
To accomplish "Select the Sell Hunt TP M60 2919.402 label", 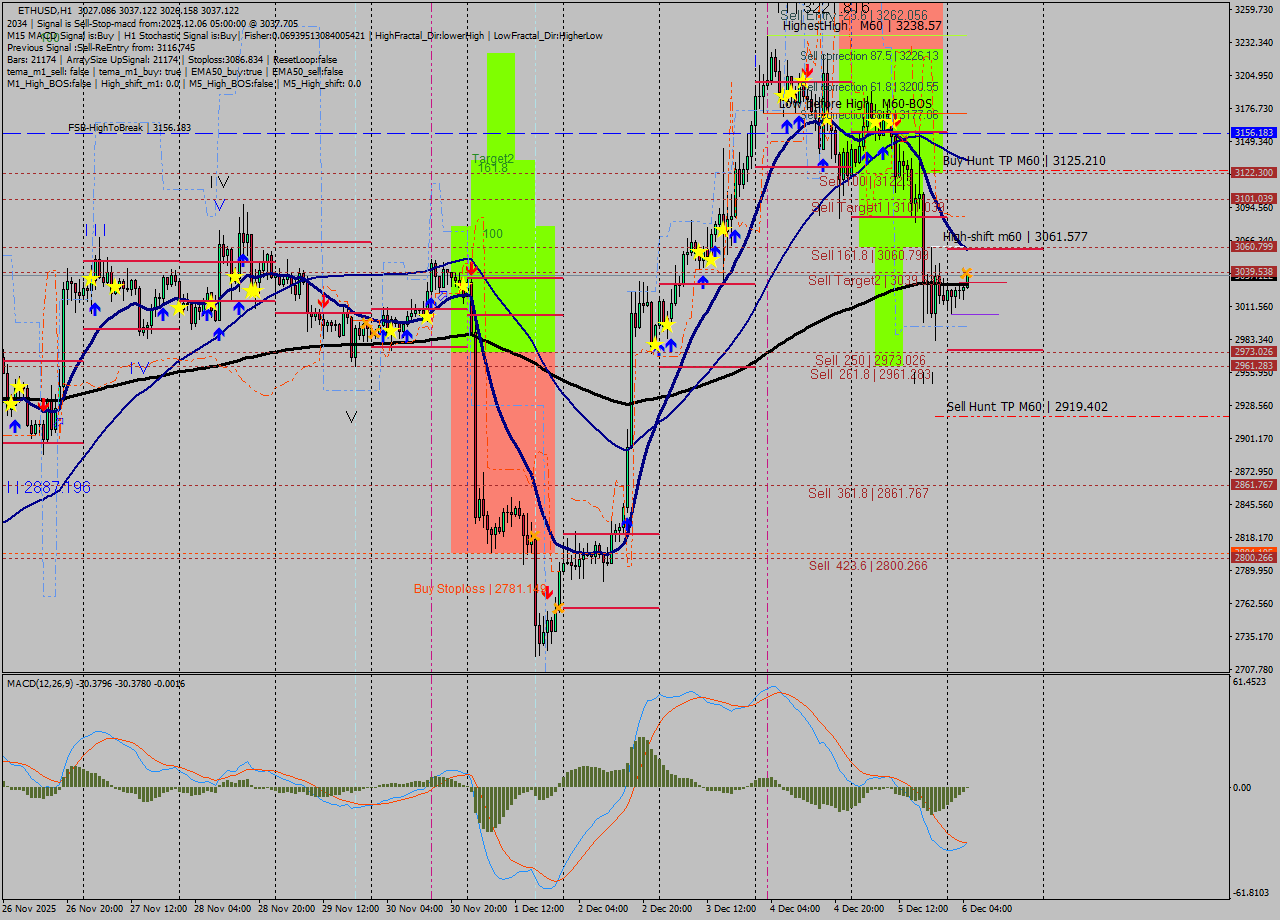I will coord(1026,407).
